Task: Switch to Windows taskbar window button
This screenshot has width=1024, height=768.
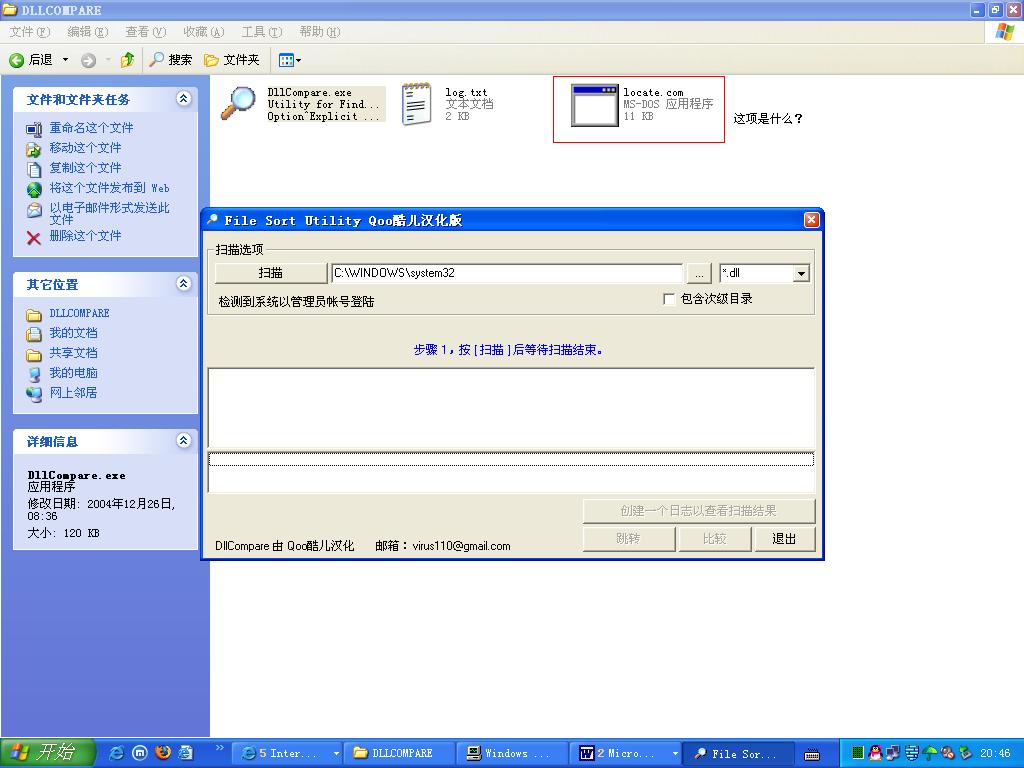Action: (513, 754)
